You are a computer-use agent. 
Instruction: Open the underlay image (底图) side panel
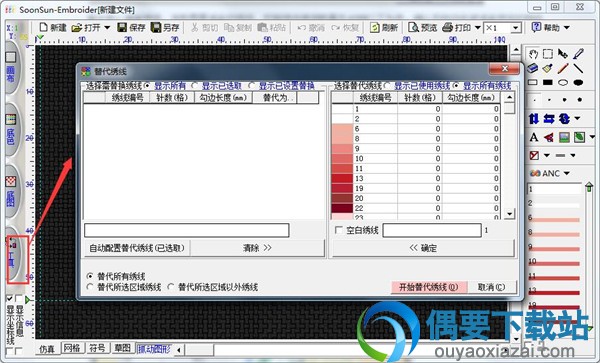(11, 193)
